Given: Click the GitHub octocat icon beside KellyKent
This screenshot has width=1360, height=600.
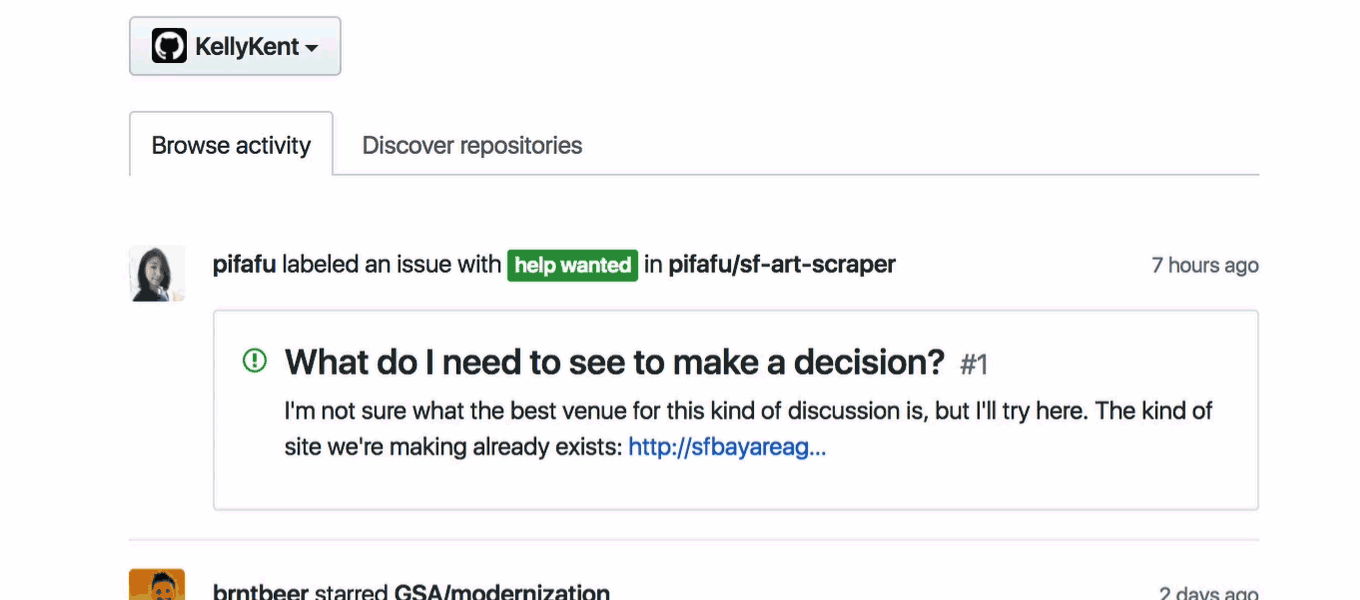Looking at the screenshot, I should (x=169, y=46).
